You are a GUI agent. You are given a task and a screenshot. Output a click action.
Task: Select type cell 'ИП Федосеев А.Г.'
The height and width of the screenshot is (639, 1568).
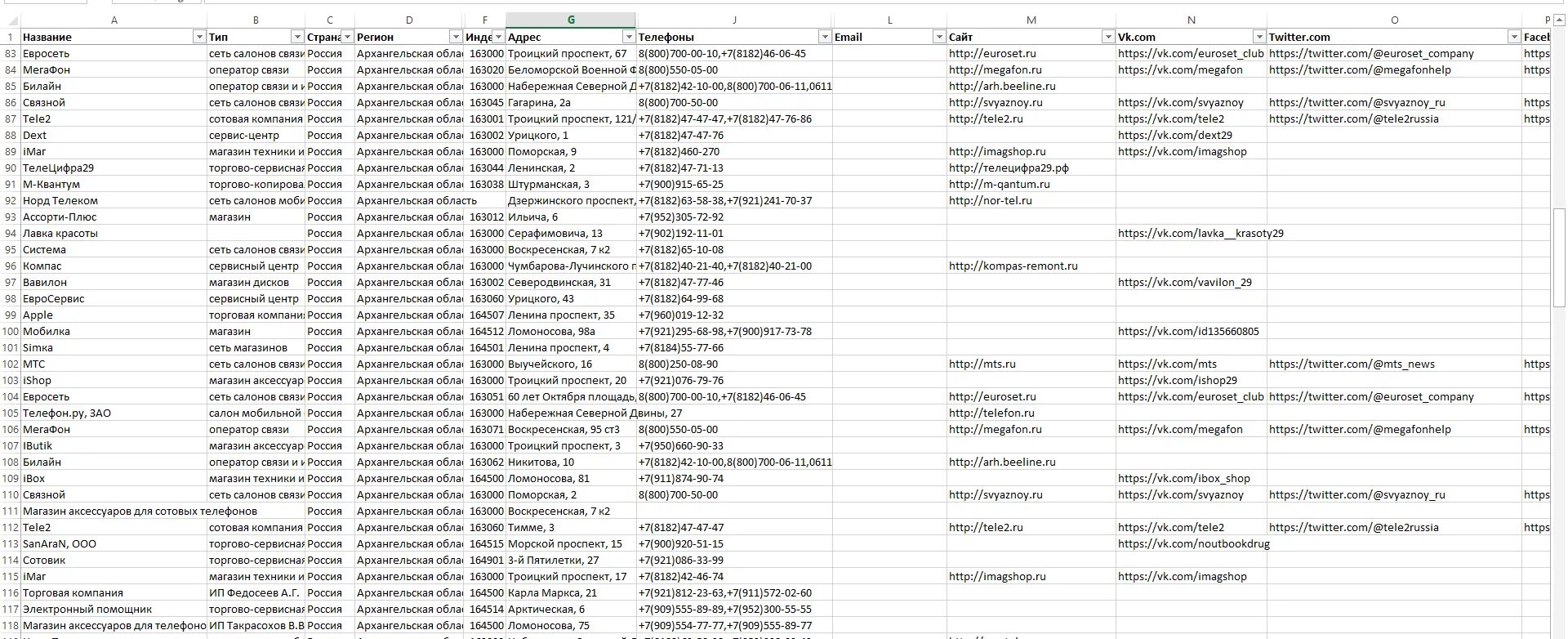(x=256, y=592)
